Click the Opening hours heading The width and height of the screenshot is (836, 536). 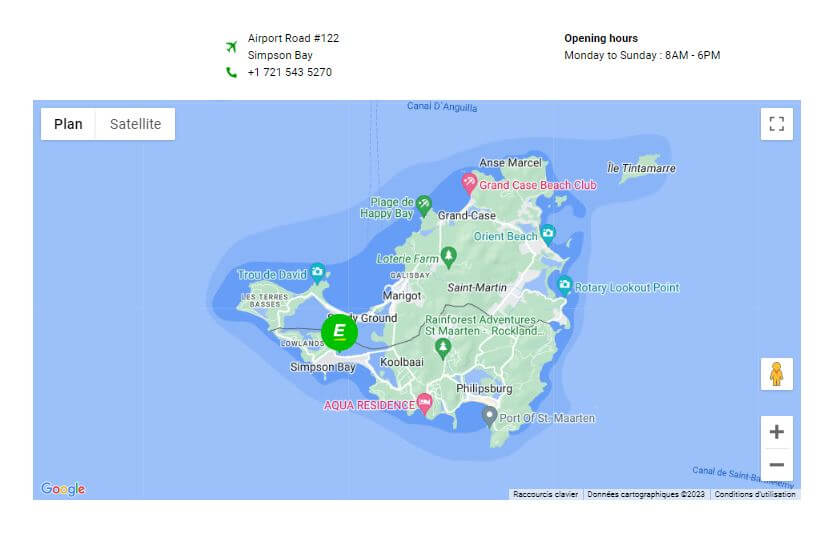tap(601, 38)
